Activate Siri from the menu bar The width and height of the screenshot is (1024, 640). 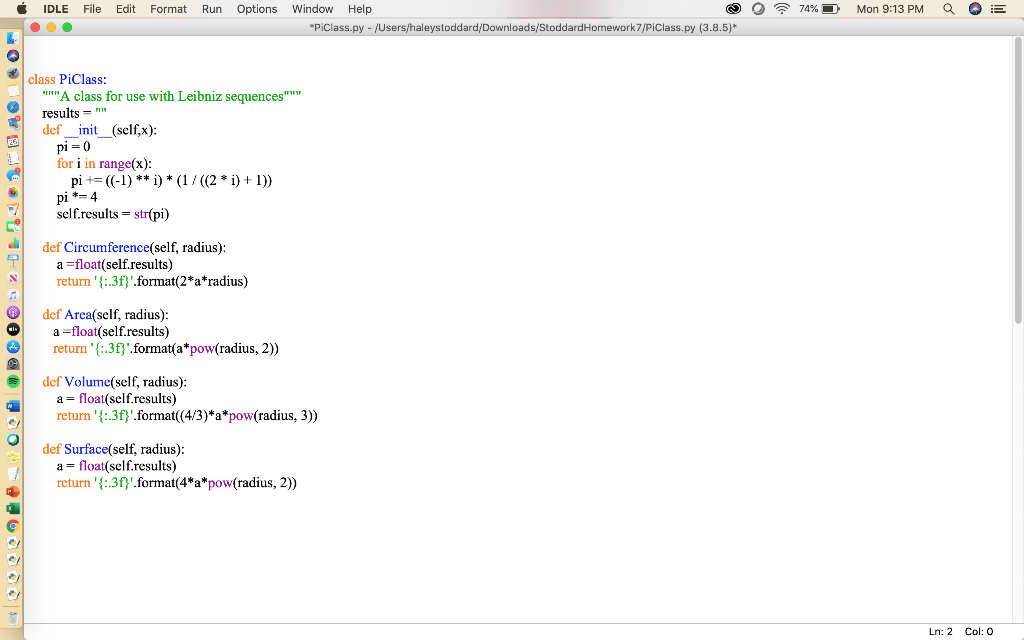click(975, 11)
